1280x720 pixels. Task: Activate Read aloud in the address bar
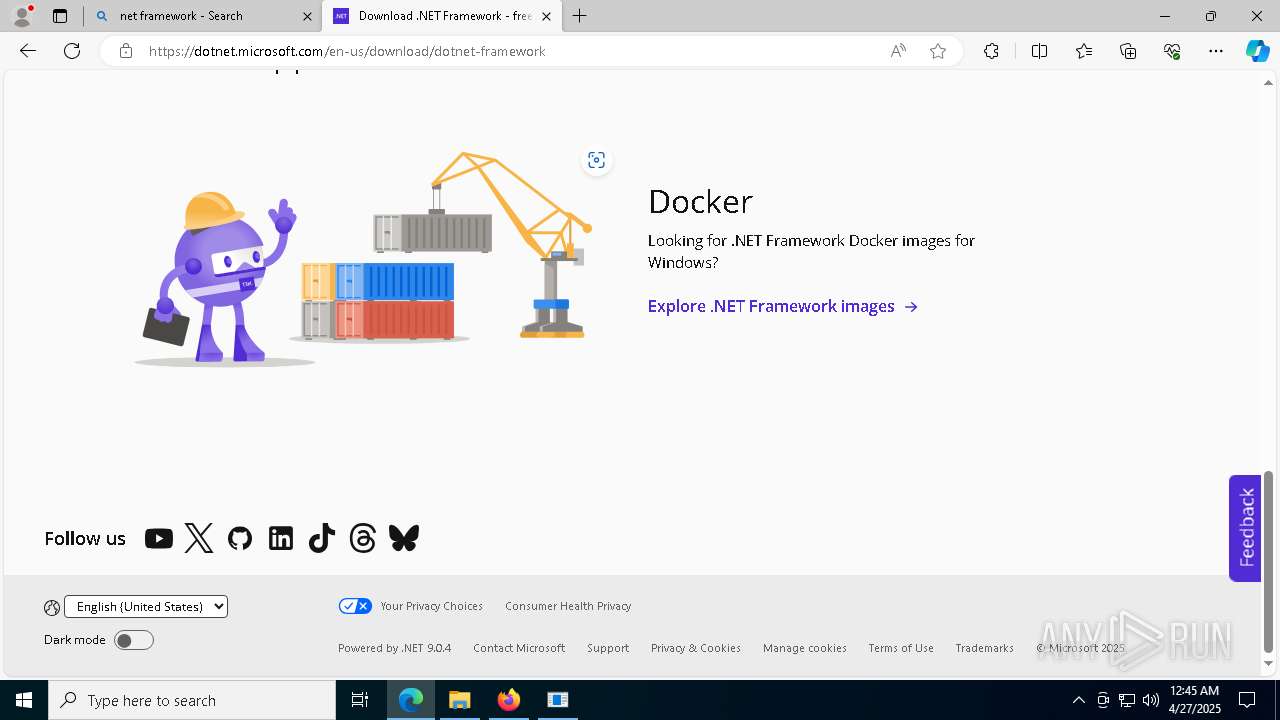898,51
